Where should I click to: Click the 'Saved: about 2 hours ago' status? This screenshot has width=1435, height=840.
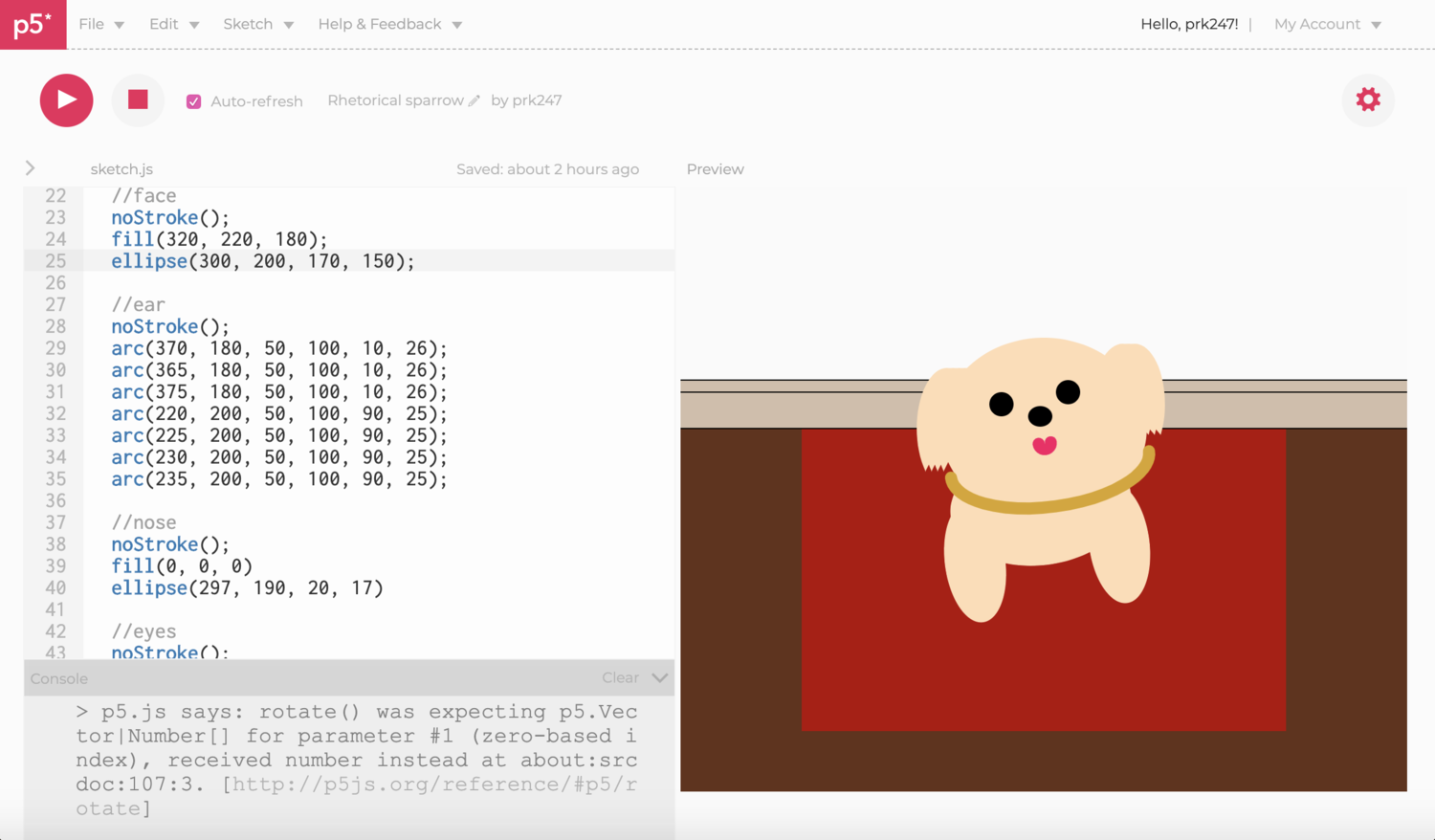pyautogui.click(x=547, y=169)
